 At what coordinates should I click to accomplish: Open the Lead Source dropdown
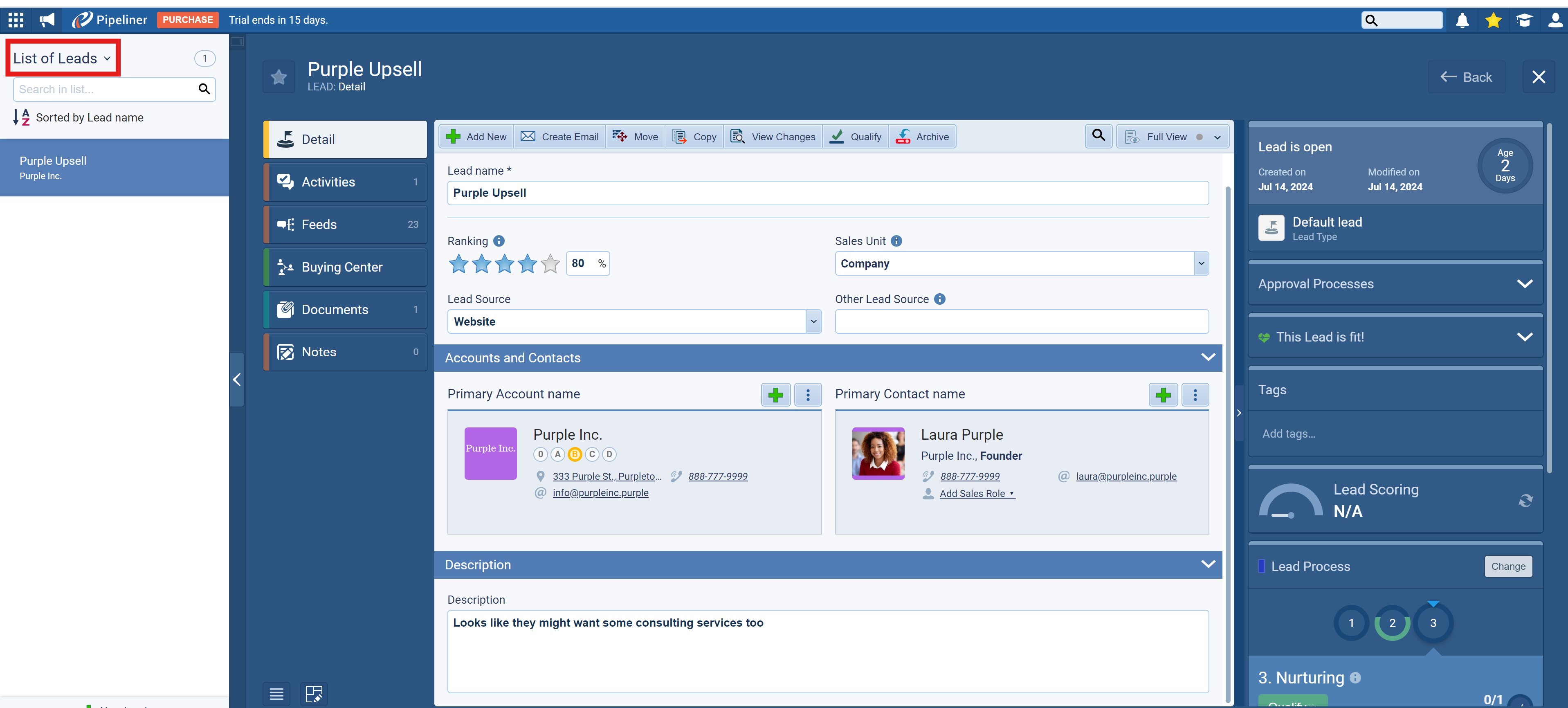[813, 321]
